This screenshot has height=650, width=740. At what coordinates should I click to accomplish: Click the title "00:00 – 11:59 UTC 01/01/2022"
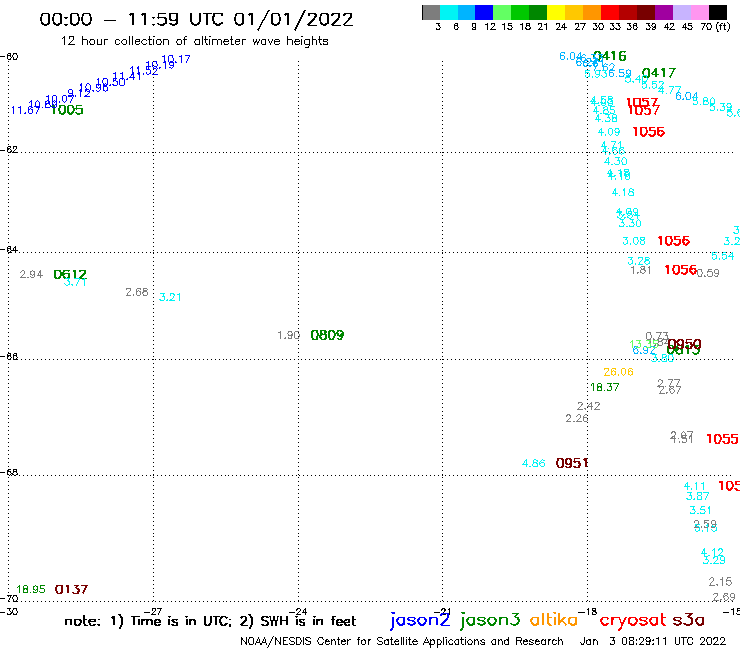tap(196, 20)
